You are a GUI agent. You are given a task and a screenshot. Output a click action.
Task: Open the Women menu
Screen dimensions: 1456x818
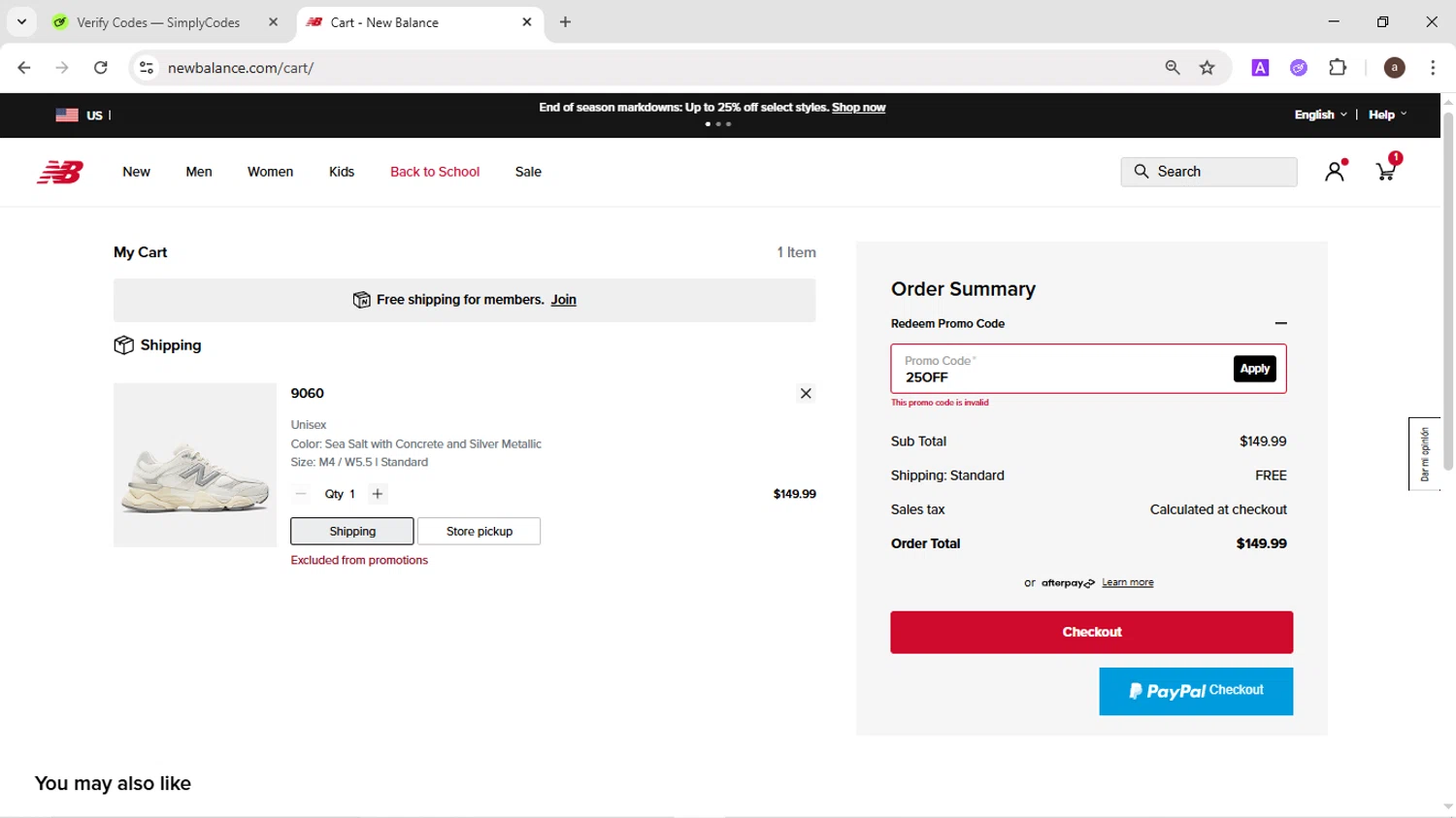click(x=270, y=172)
